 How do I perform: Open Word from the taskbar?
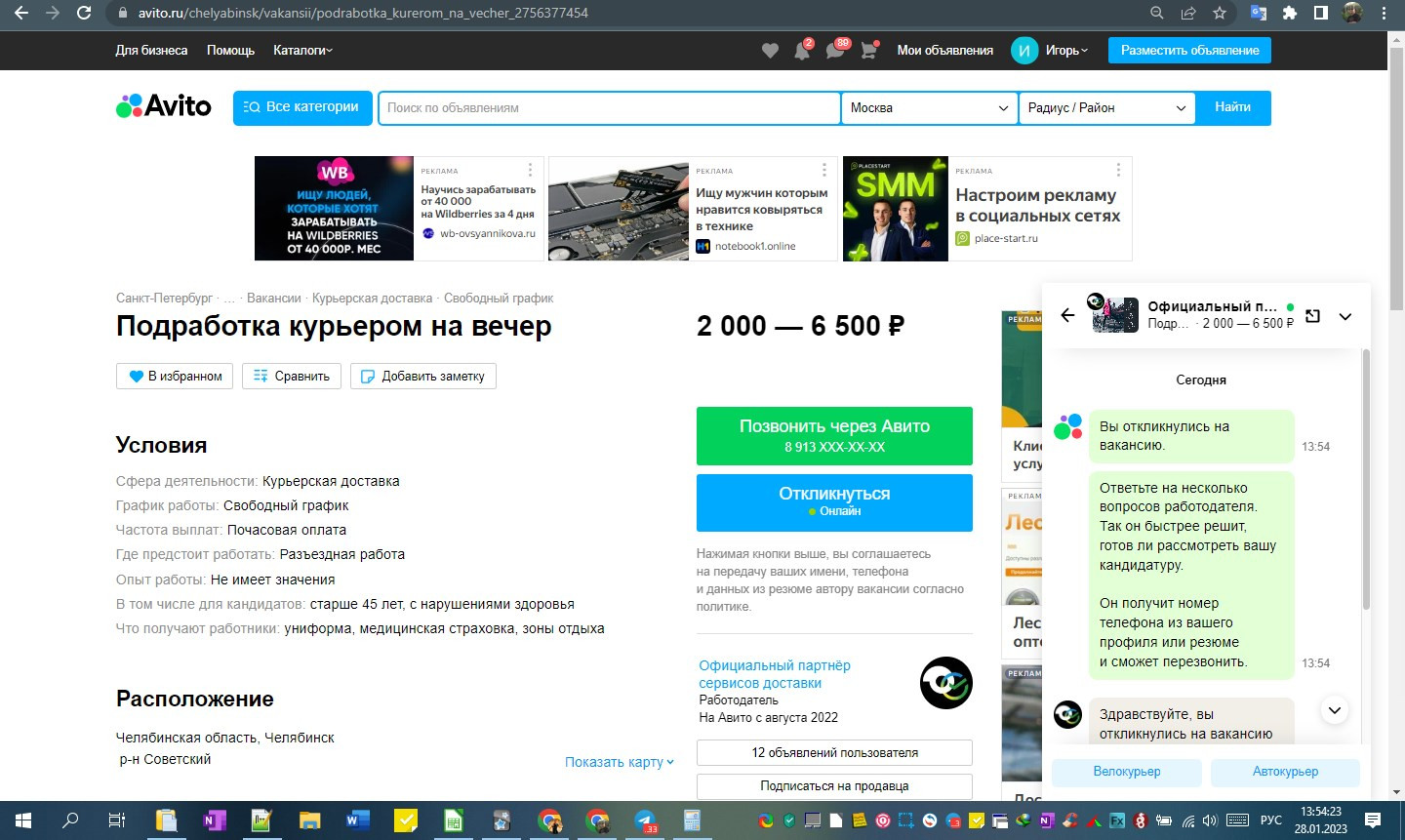(357, 820)
